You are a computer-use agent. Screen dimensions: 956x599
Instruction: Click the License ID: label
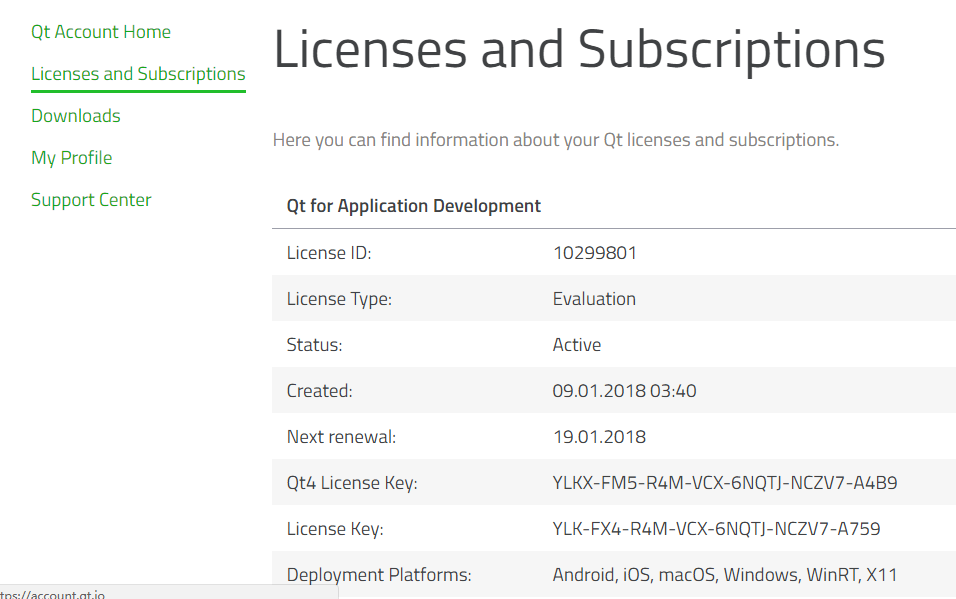point(329,253)
